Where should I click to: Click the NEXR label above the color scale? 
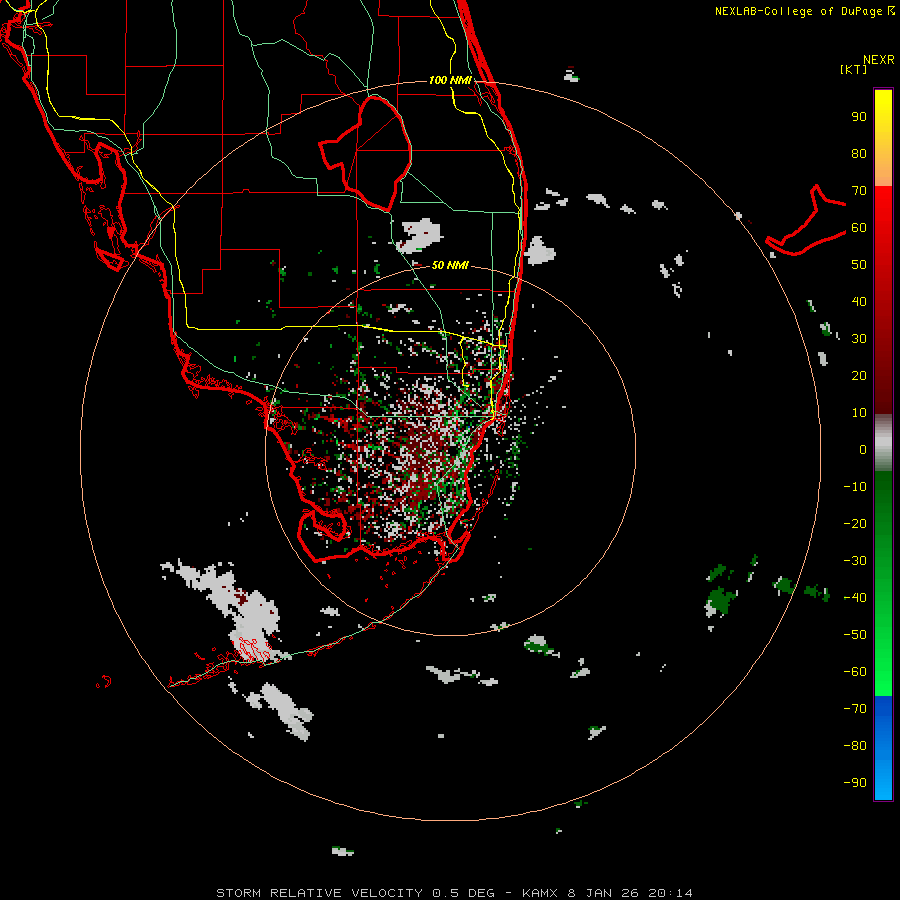tap(878, 60)
